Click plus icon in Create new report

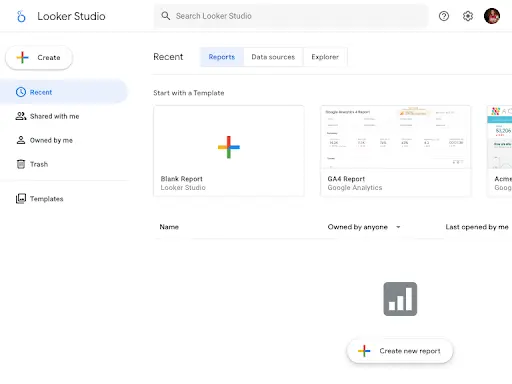coord(364,351)
